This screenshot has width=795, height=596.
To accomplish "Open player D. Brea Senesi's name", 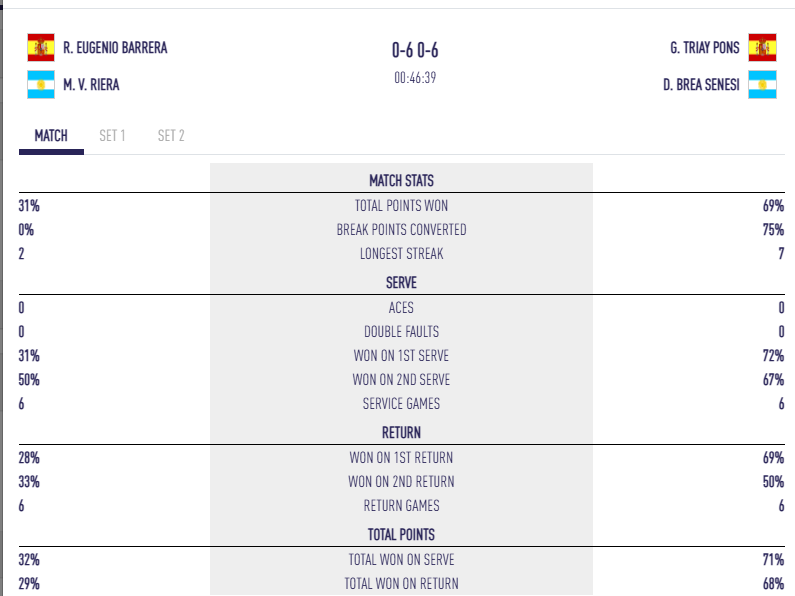I will point(701,85).
